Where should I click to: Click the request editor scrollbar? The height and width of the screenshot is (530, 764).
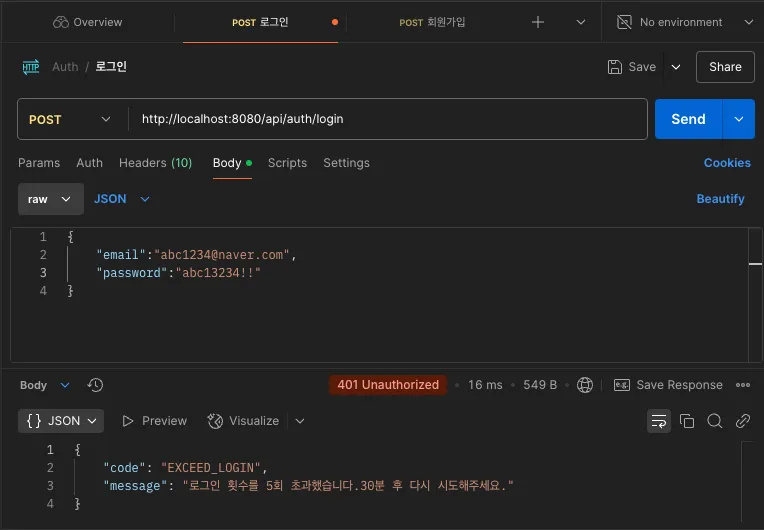pyautogui.click(x=755, y=295)
